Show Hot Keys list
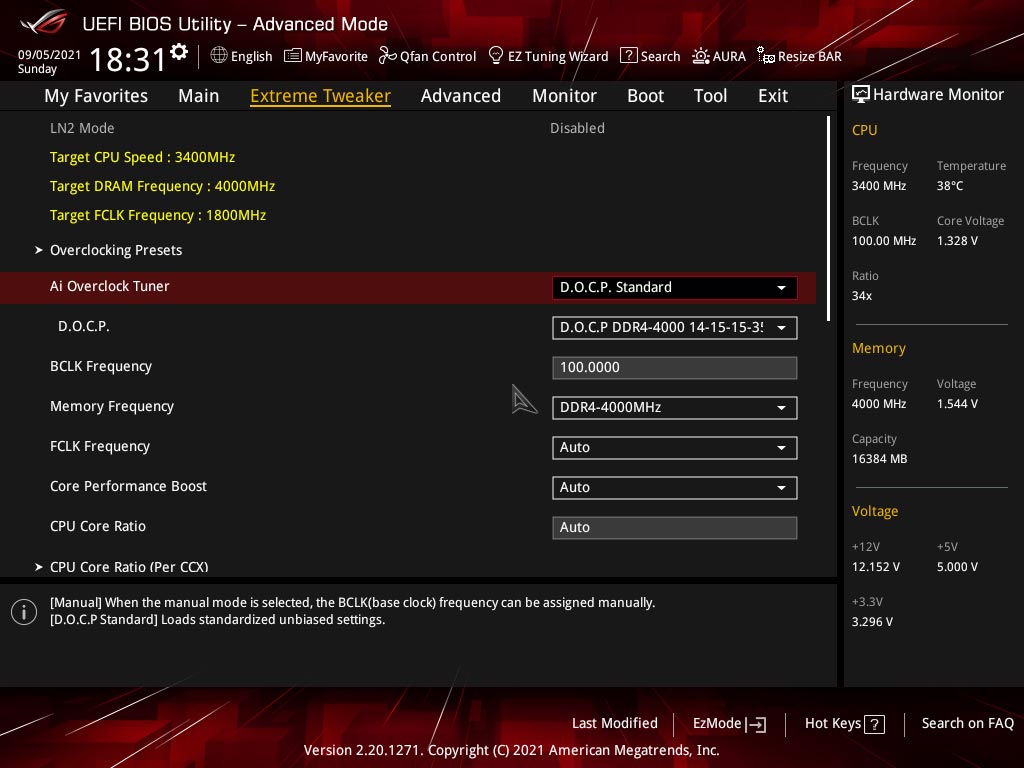The image size is (1024, 768). pos(844,724)
